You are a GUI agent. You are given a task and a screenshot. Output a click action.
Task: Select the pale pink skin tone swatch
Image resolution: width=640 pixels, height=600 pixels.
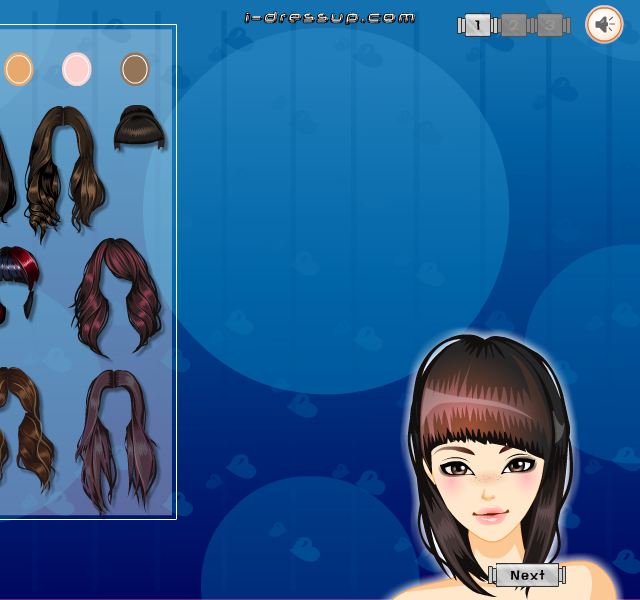coord(77,69)
